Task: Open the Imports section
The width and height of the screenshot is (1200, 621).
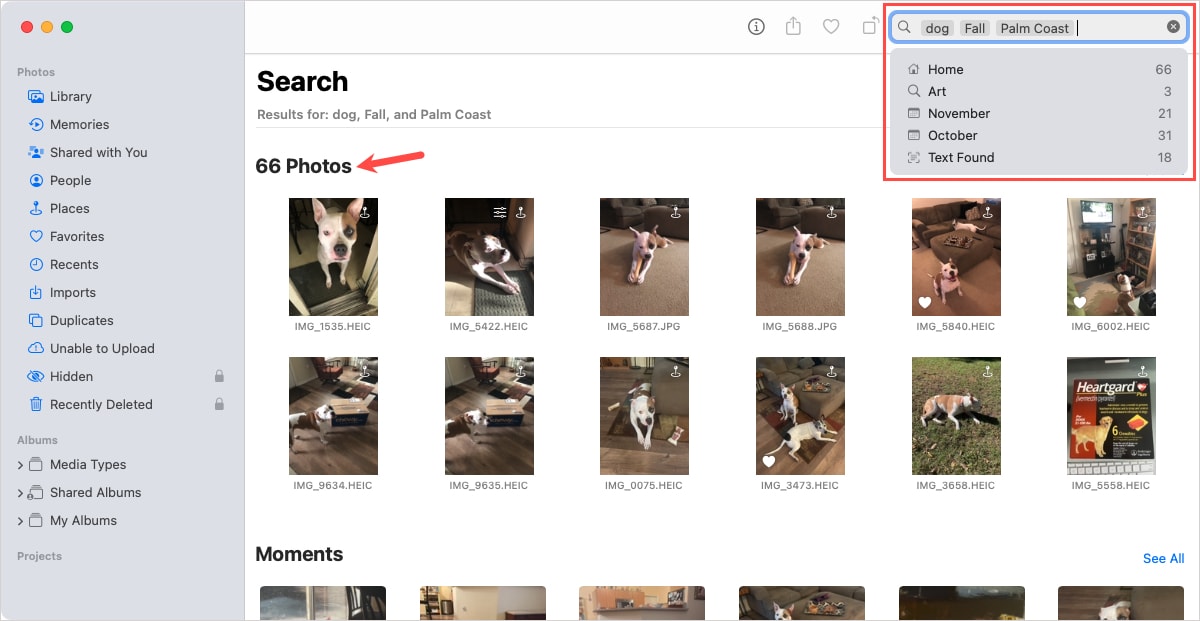Action: click(x=70, y=292)
